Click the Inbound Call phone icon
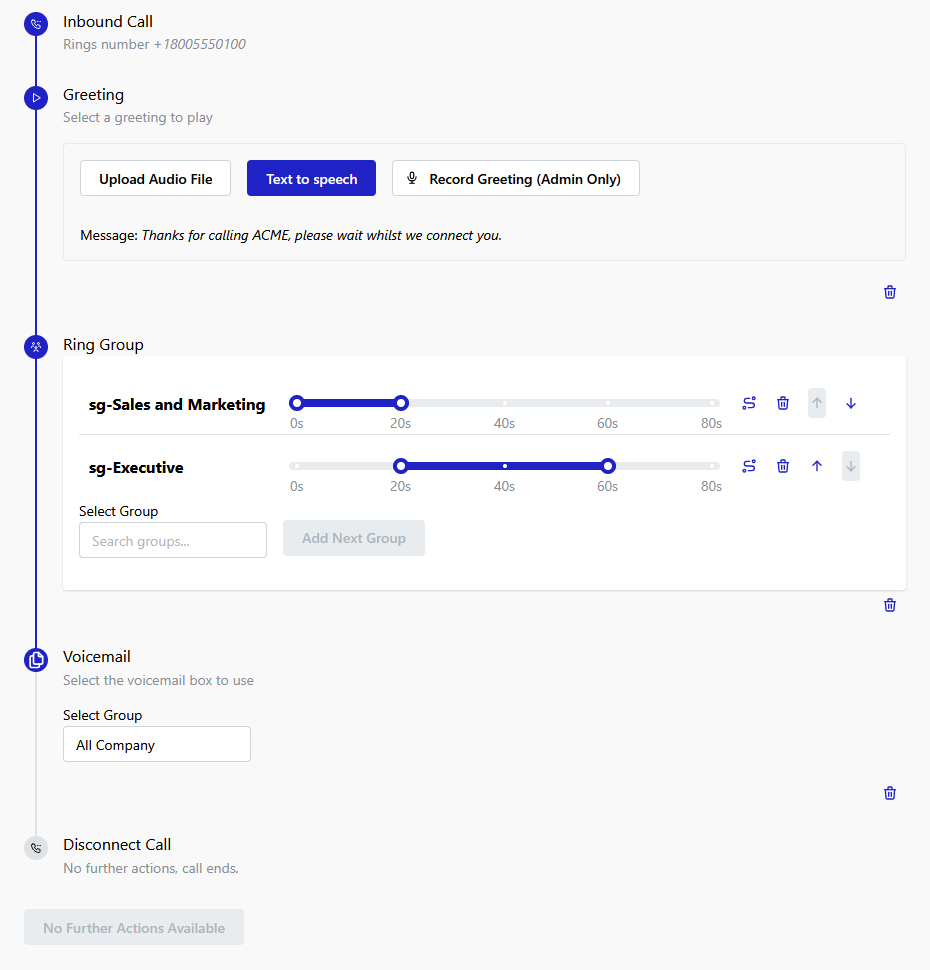Image resolution: width=930 pixels, height=970 pixels. [36, 24]
